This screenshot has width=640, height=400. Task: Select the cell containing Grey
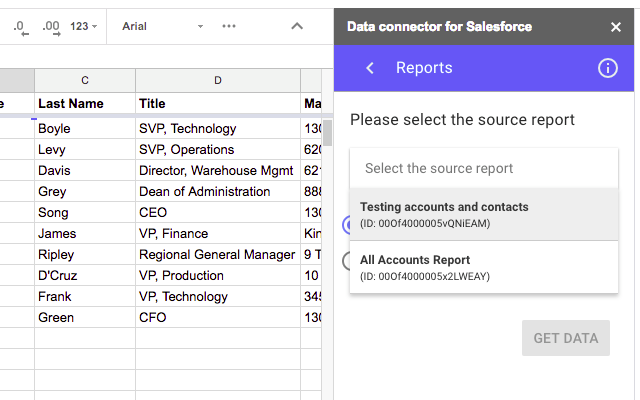point(85,191)
